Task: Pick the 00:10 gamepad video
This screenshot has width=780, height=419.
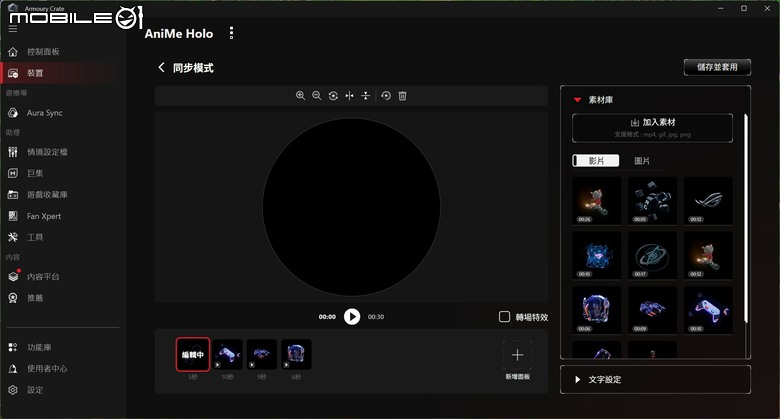Action: click(x=708, y=310)
